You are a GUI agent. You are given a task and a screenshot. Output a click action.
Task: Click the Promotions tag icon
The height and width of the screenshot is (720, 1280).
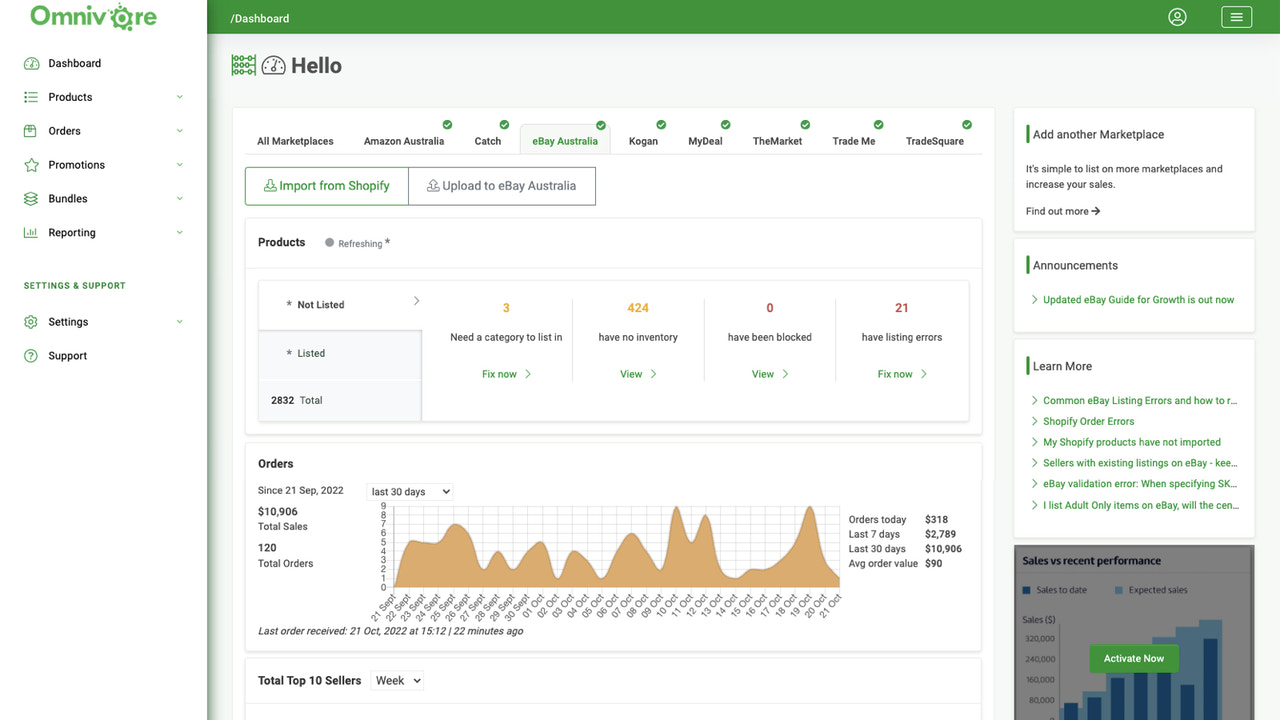tap(29, 164)
